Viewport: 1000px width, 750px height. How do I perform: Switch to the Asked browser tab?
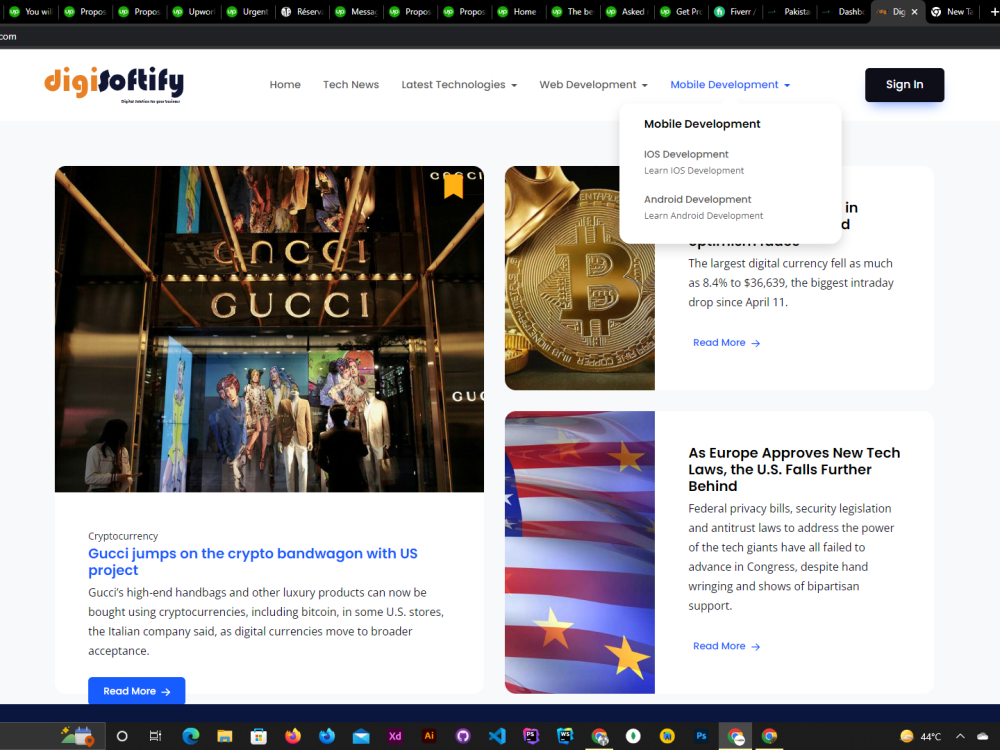click(x=627, y=11)
